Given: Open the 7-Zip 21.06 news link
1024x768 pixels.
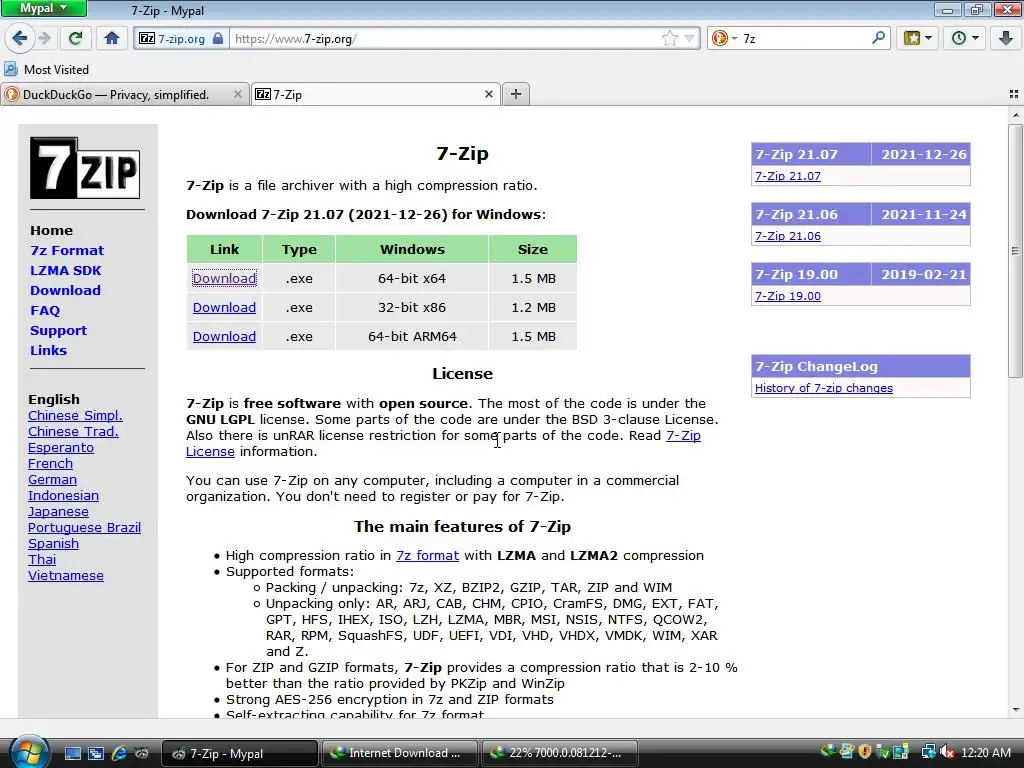Looking at the screenshot, I should pos(788,236).
